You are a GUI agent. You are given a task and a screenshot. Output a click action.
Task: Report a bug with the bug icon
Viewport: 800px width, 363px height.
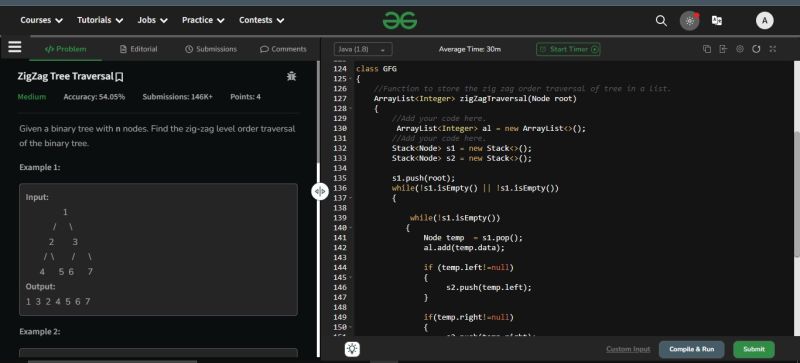click(291, 77)
